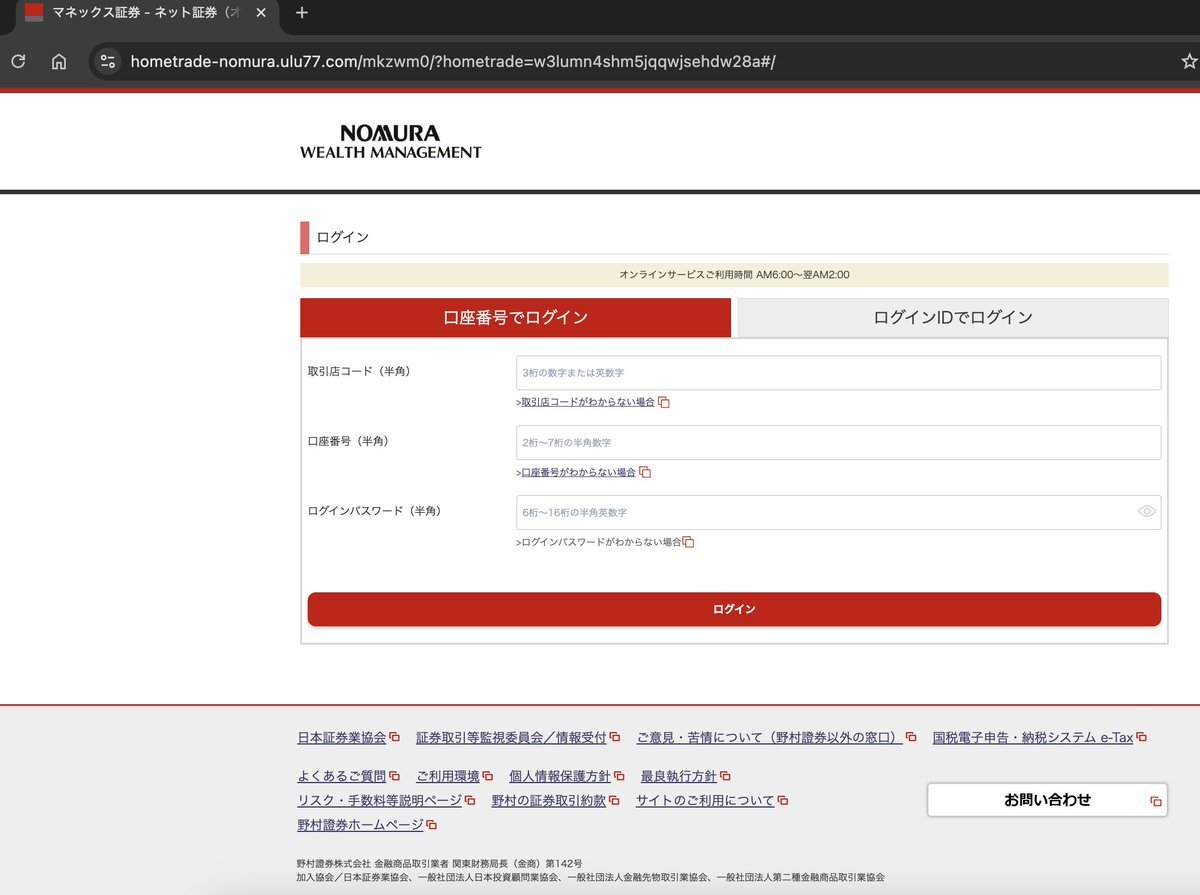Click external-link icon after ご利用環境
The width and height of the screenshot is (1200, 895).
(487, 776)
